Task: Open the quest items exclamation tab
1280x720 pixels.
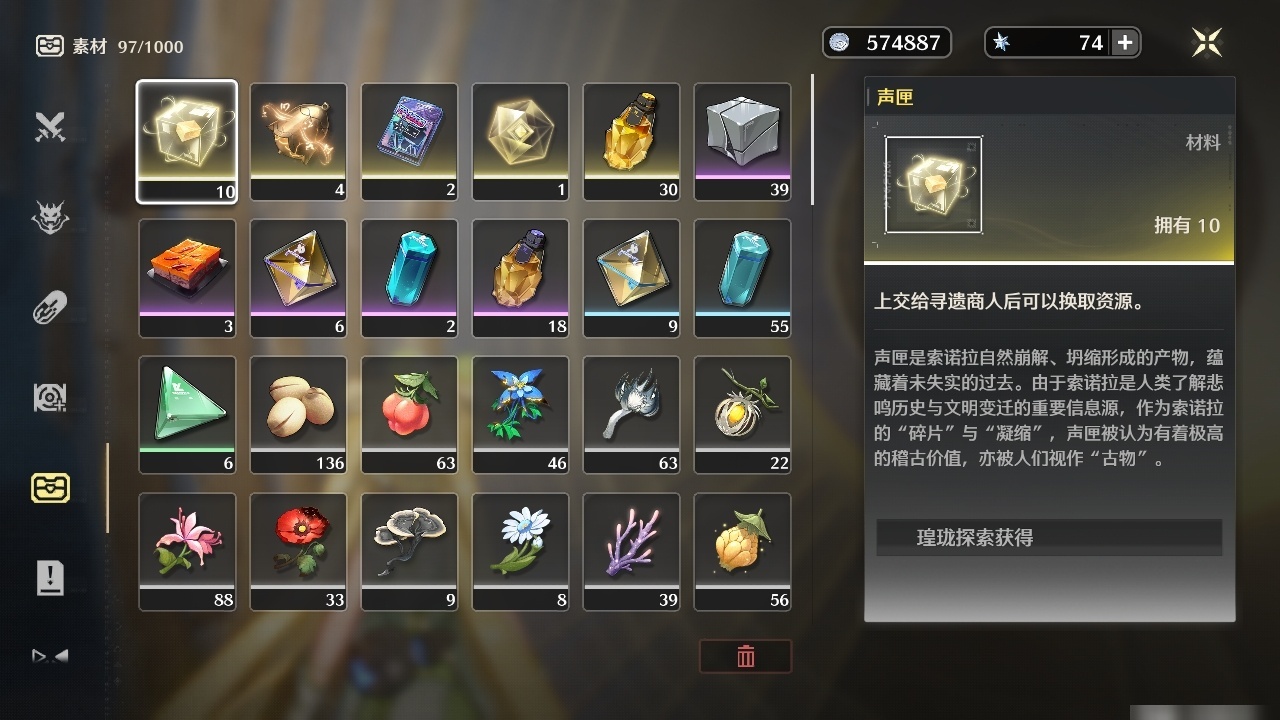Action: tap(50, 578)
